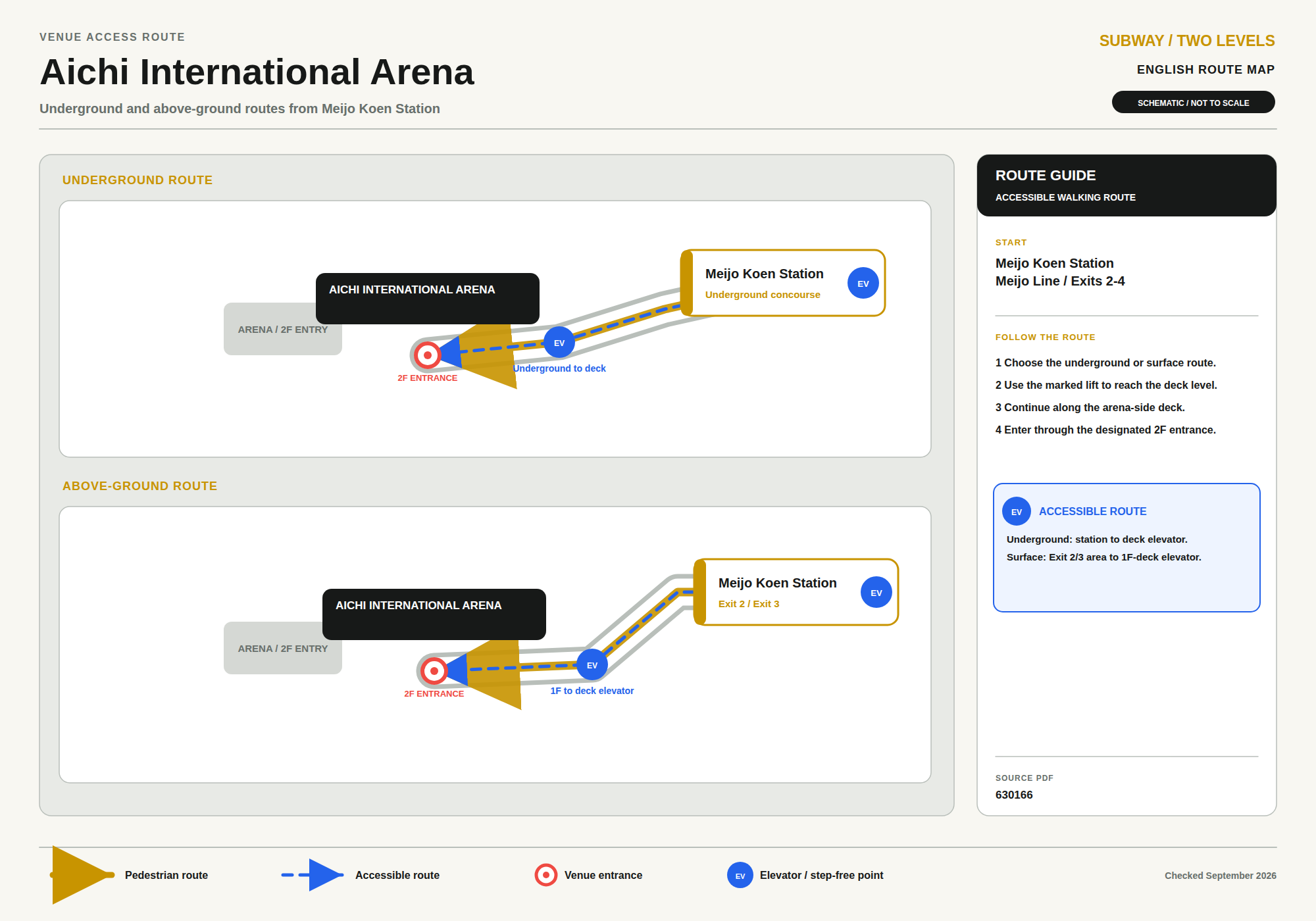
Task: Click the 'SUBWAY / TWO LEVELS' heading
Action: click(x=1187, y=41)
